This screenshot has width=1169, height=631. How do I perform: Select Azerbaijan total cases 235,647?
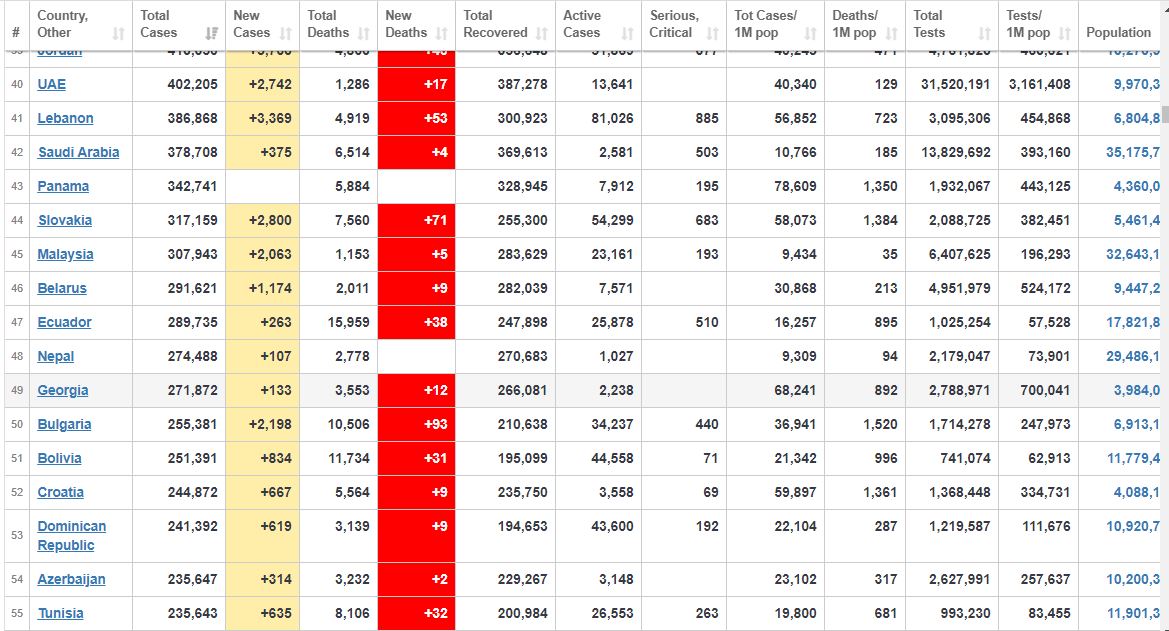click(x=192, y=579)
